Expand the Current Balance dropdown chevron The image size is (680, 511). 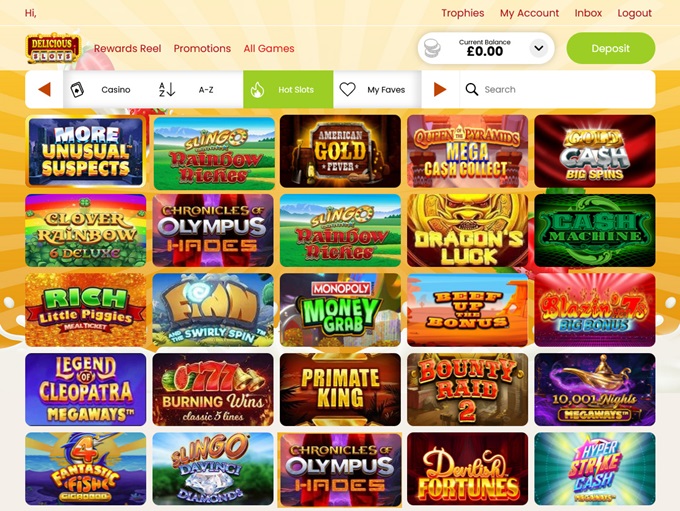tap(539, 48)
